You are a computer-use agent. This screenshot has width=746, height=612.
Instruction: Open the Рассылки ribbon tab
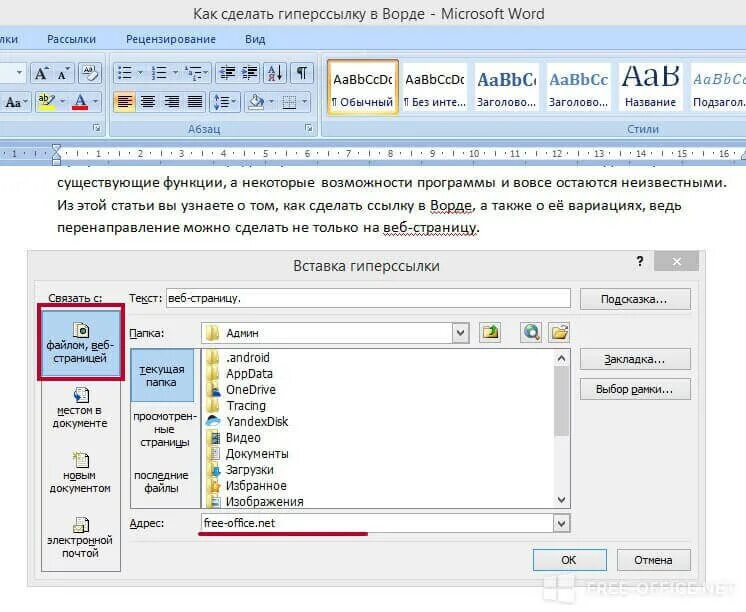coord(71,39)
